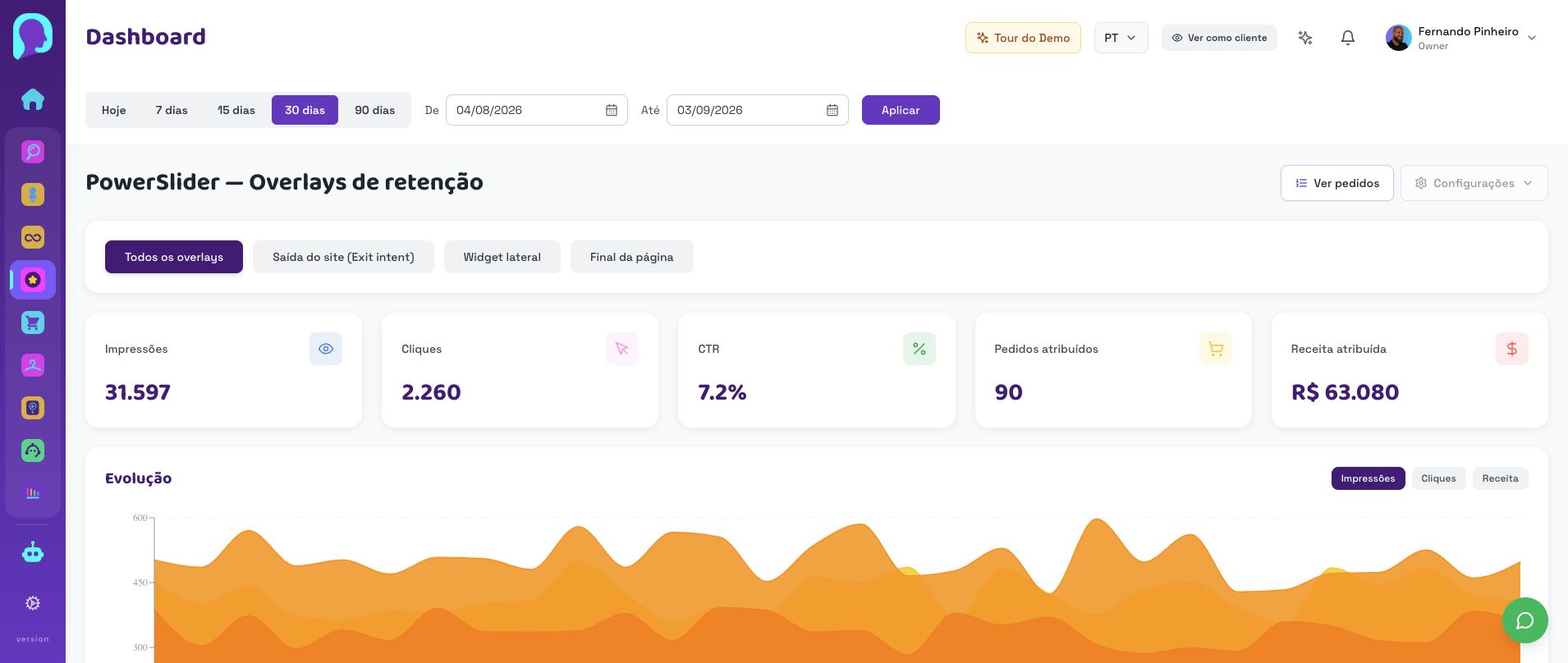The width and height of the screenshot is (1568, 663).
Task: Click the cart icon on Pedidos atribuídos card
Action: [1216, 349]
